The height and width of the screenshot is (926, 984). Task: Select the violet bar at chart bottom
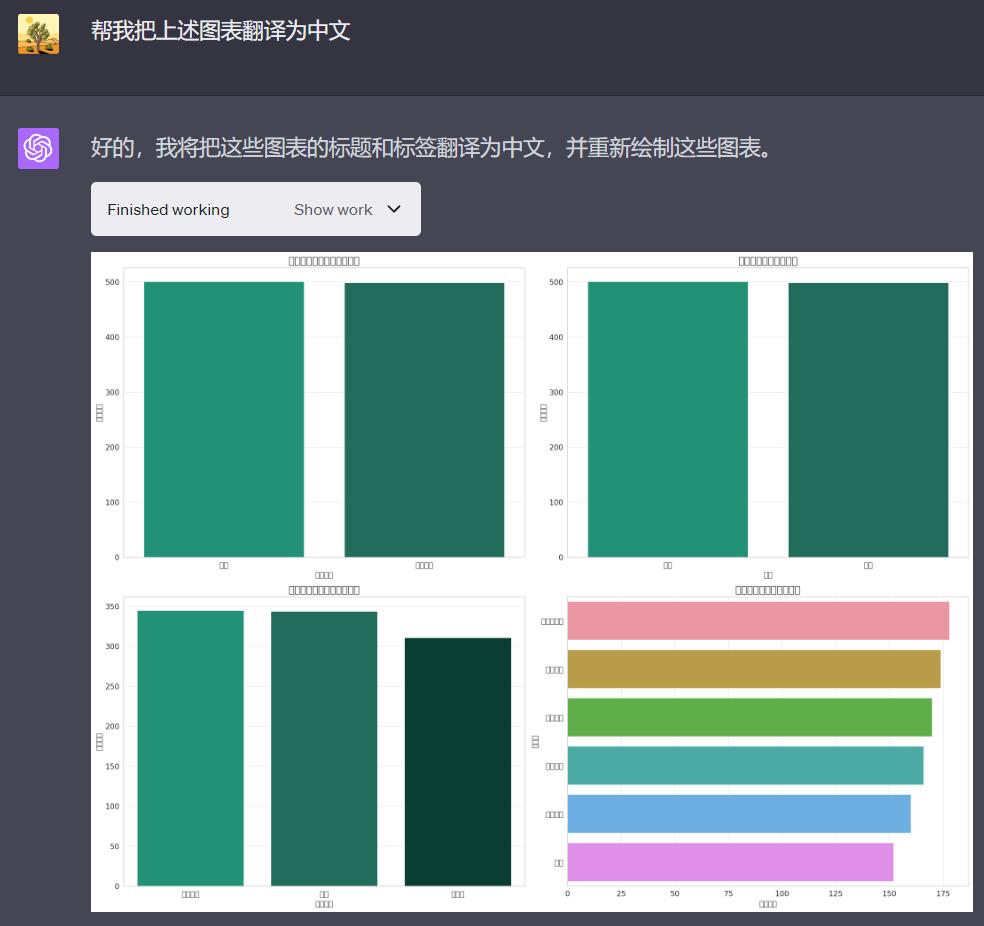(730, 861)
